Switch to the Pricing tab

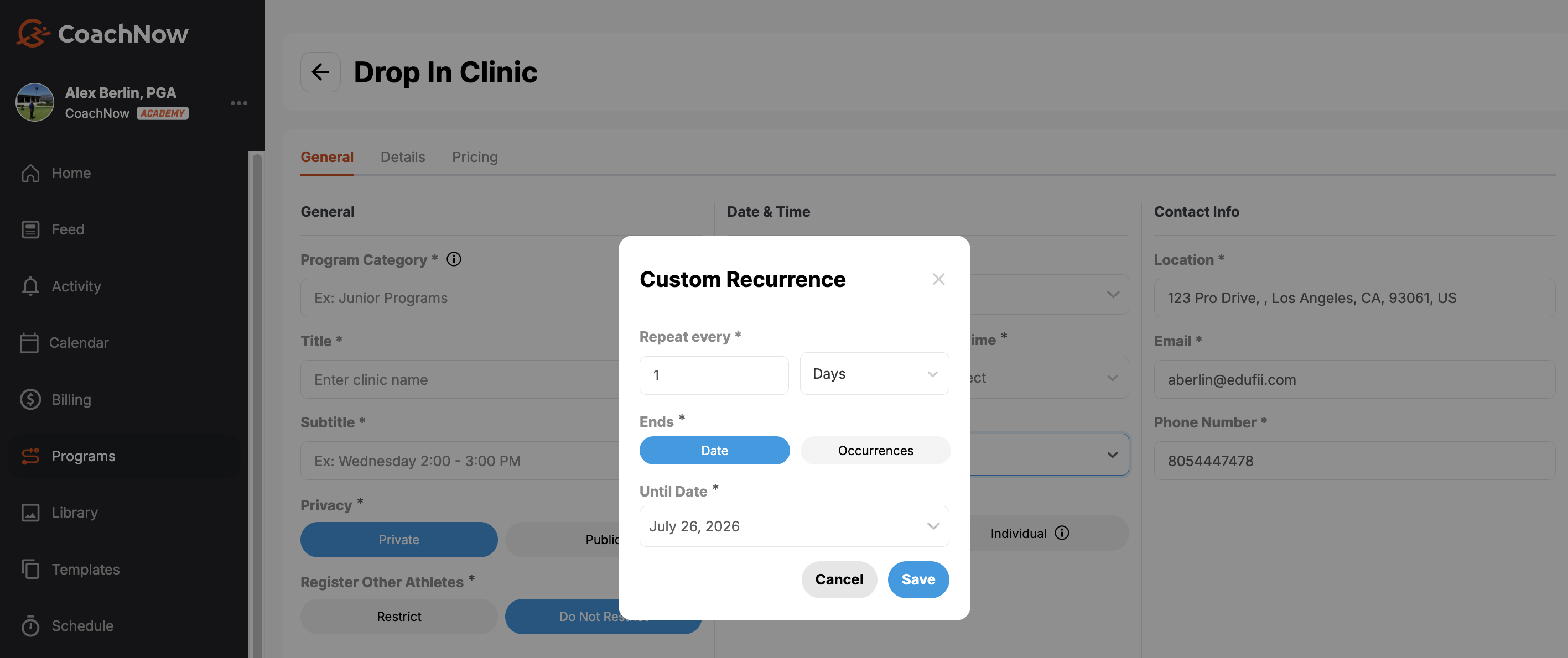point(475,157)
